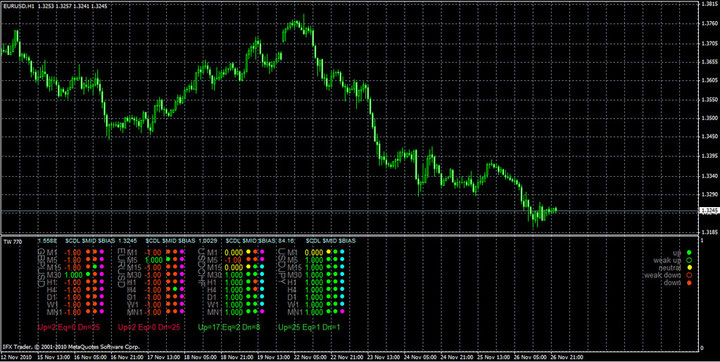Click green $CDL dot in GBPUSD M30 row

[88, 275]
